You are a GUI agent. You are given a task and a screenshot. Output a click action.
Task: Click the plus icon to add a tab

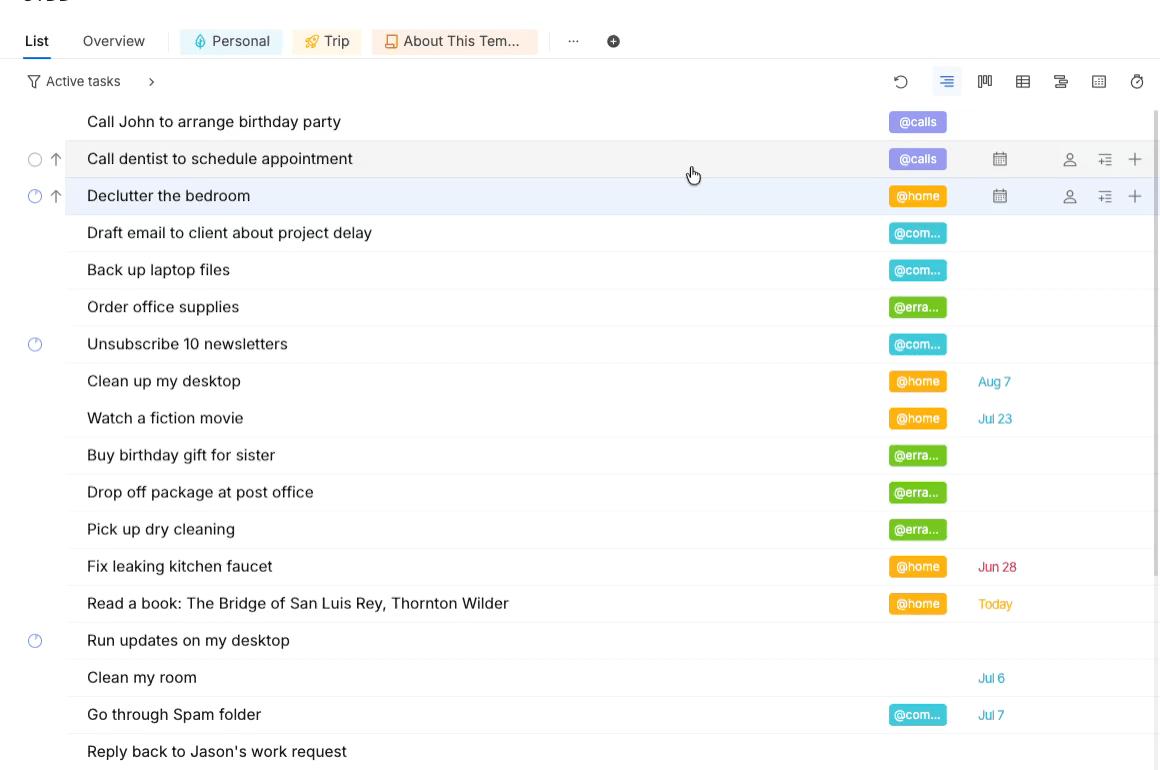pos(613,41)
